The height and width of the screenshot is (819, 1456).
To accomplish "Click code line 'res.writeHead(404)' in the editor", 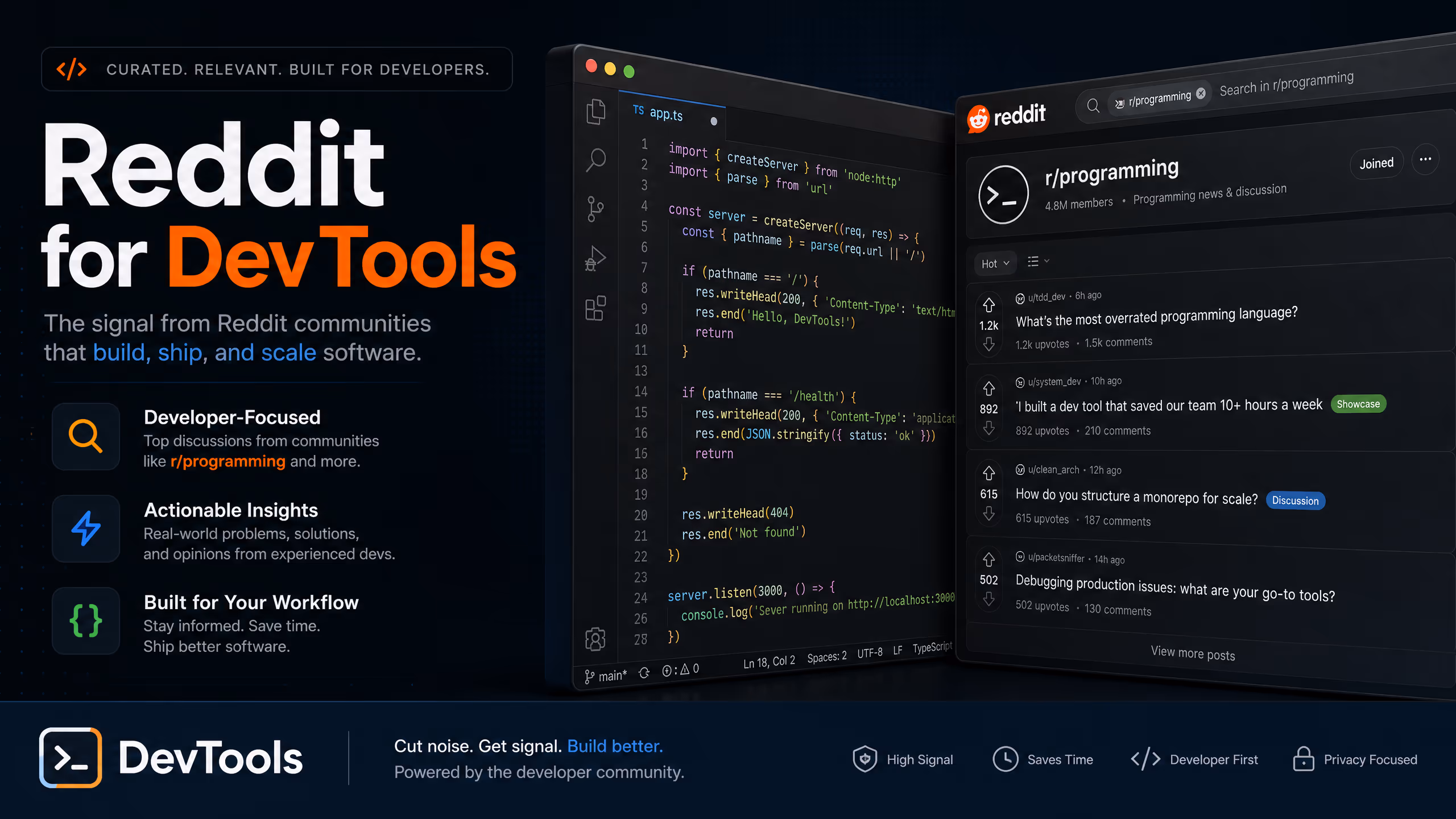I will click(738, 513).
